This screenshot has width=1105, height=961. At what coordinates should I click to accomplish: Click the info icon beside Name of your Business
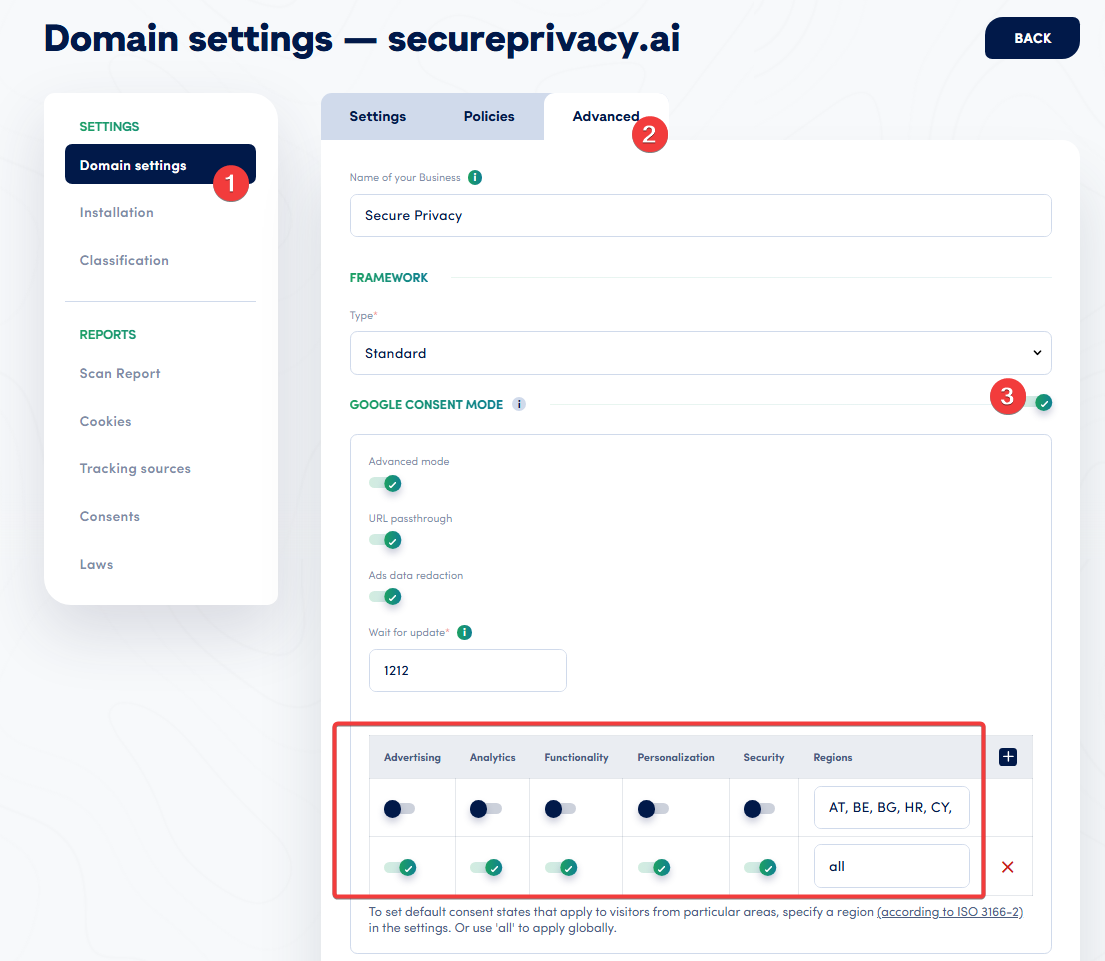coord(475,177)
